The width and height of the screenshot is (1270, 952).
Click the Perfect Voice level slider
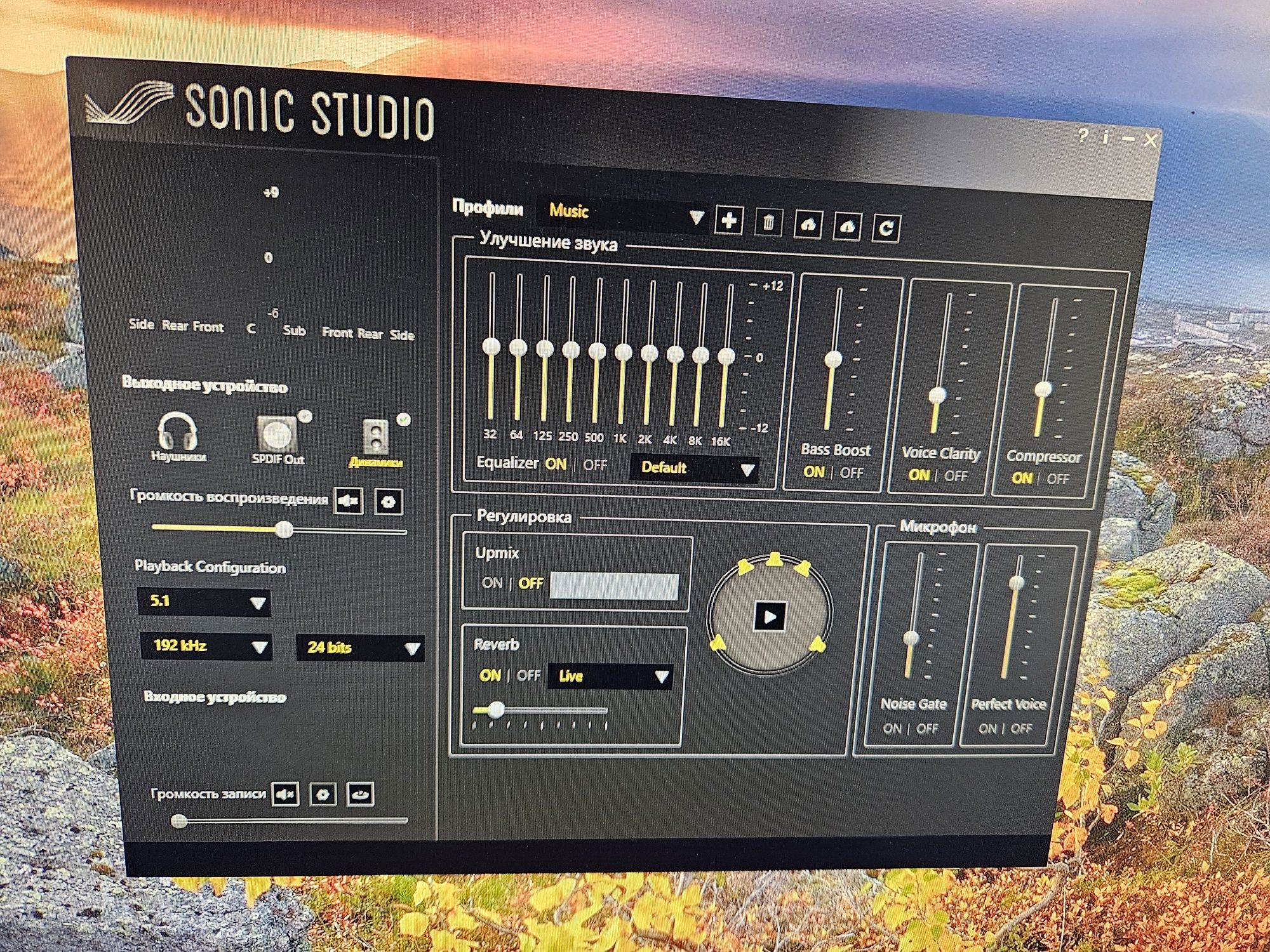[1016, 582]
